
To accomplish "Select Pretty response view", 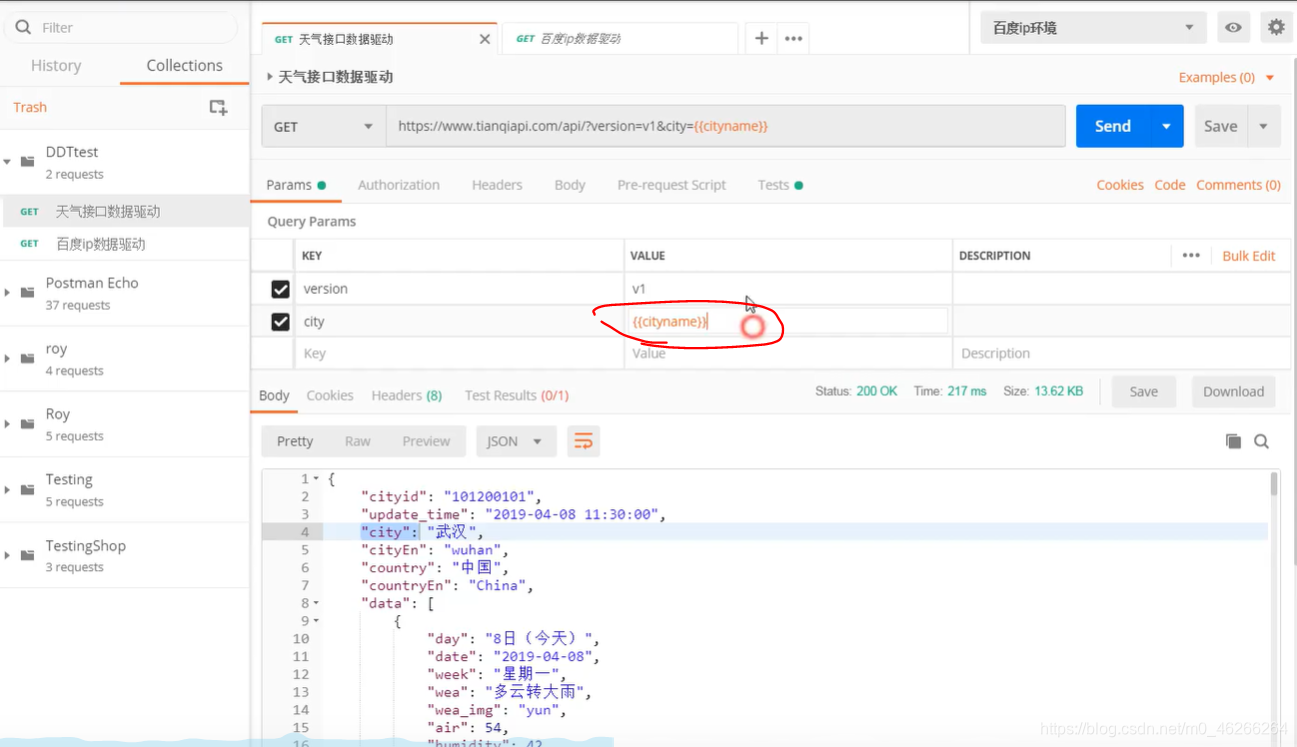I will point(295,441).
